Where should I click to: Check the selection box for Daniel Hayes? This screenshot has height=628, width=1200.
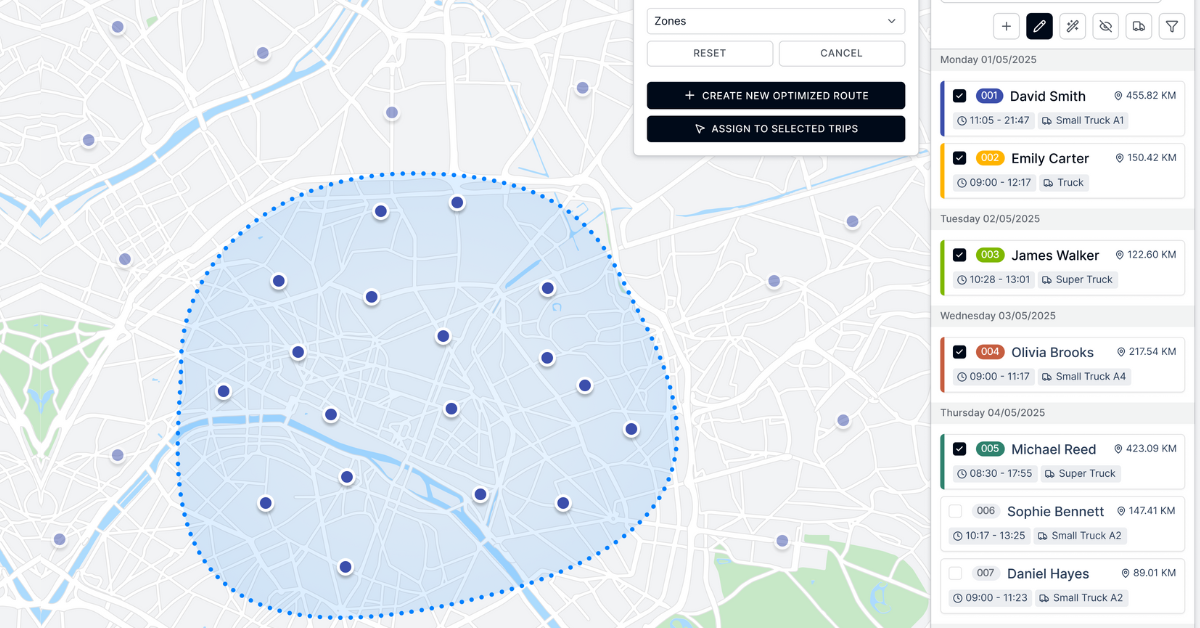(955, 573)
